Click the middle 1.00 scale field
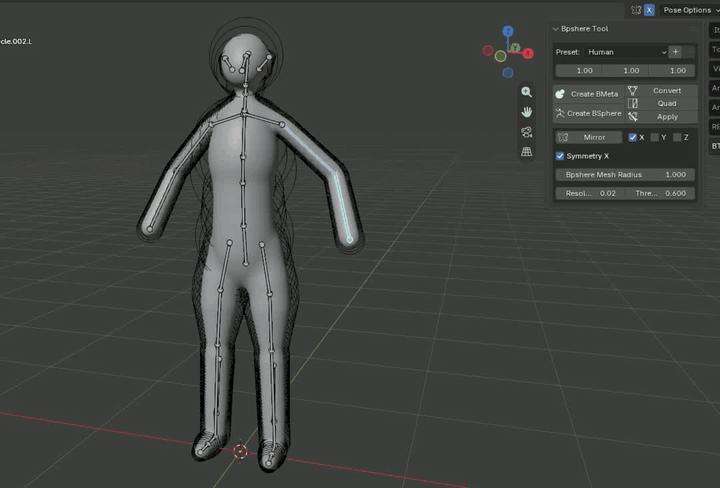Screen dimensions: 720x488 (625, 71)
